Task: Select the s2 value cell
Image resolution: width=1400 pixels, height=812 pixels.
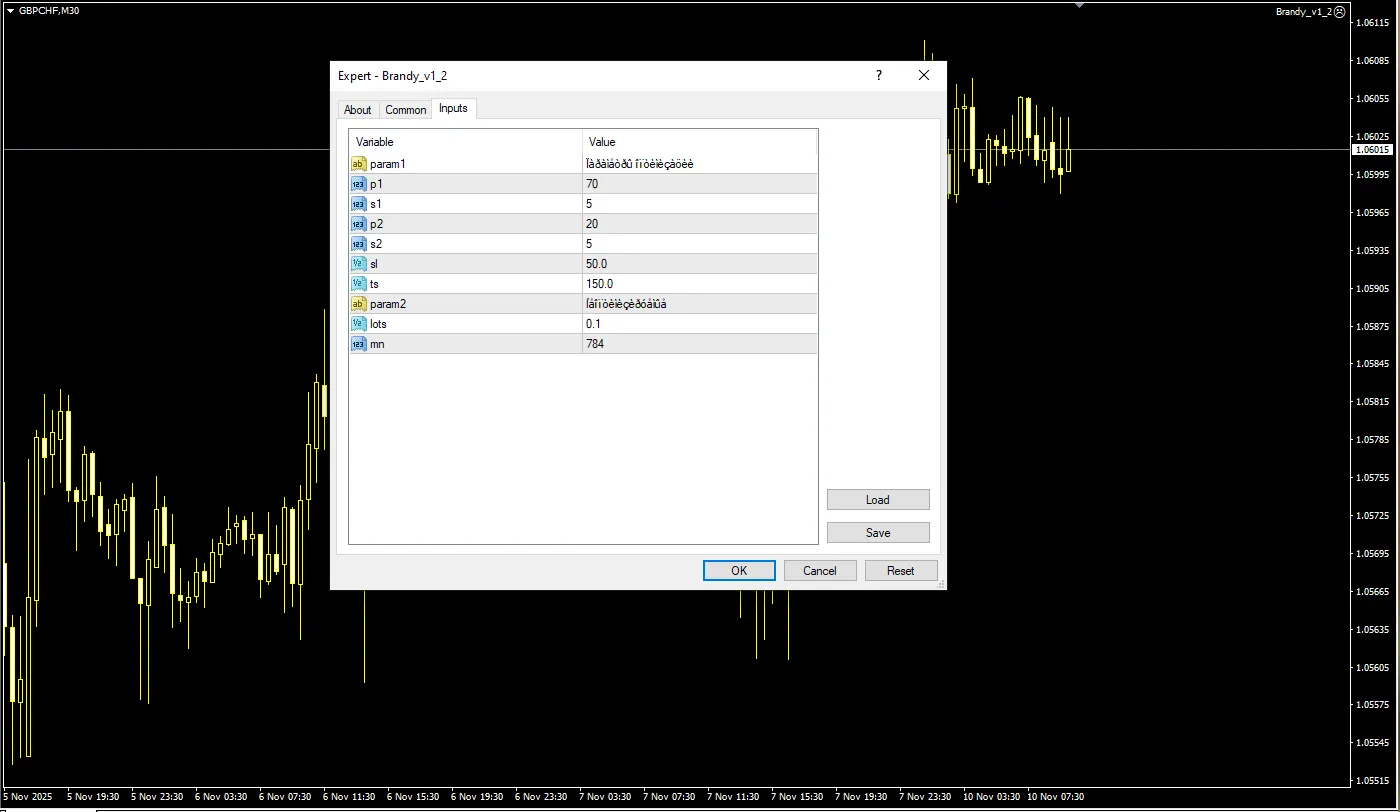Action: point(700,243)
